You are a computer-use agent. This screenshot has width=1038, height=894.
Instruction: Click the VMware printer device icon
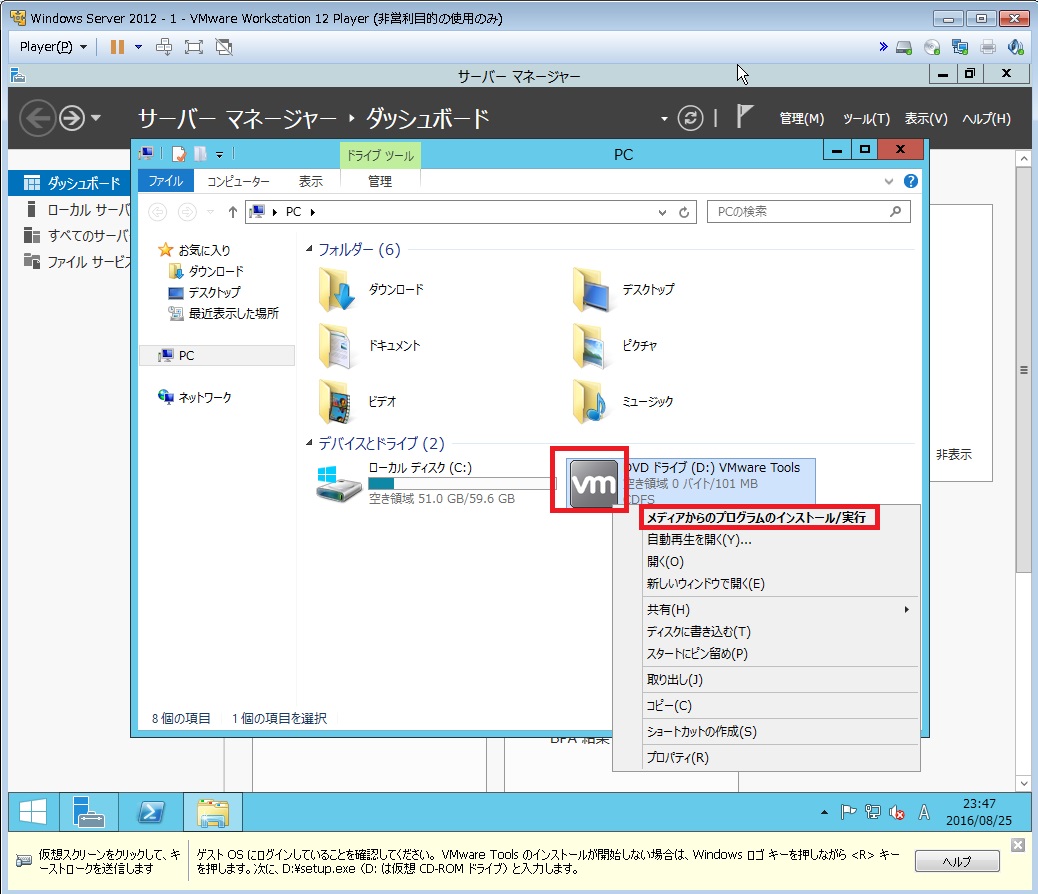pyautogui.click(x=988, y=47)
